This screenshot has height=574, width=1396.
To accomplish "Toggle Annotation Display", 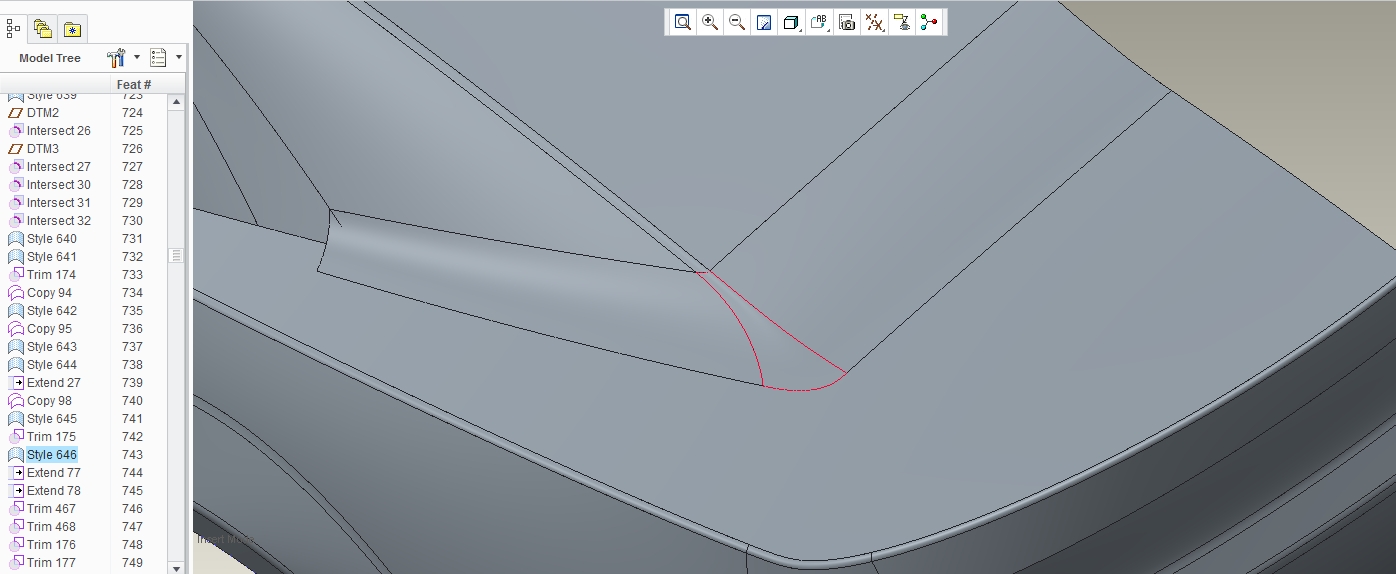I will [x=902, y=22].
